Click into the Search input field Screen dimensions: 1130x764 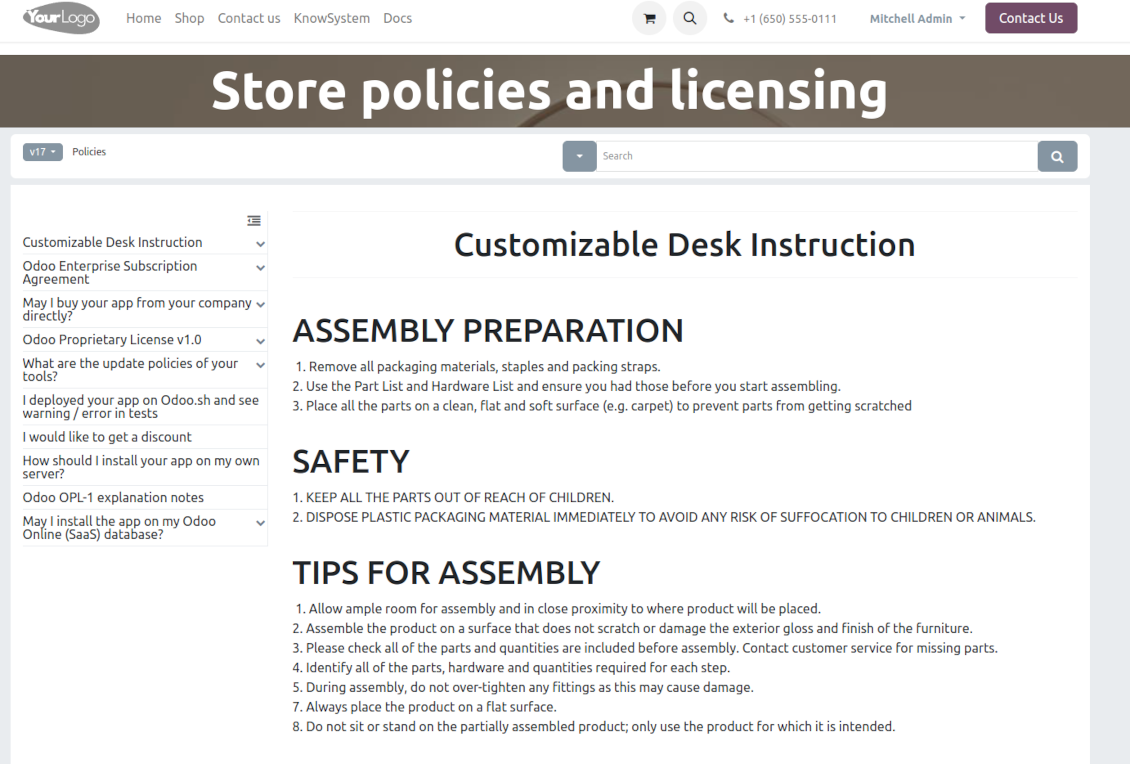point(816,156)
